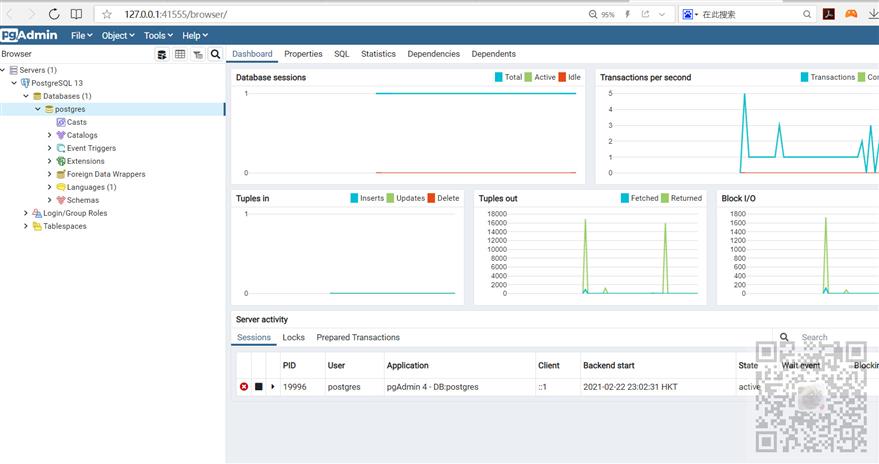Screen dimensions: 879x464
Task: Click the zoom 95% magnifier icon
Action: tap(593, 14)
